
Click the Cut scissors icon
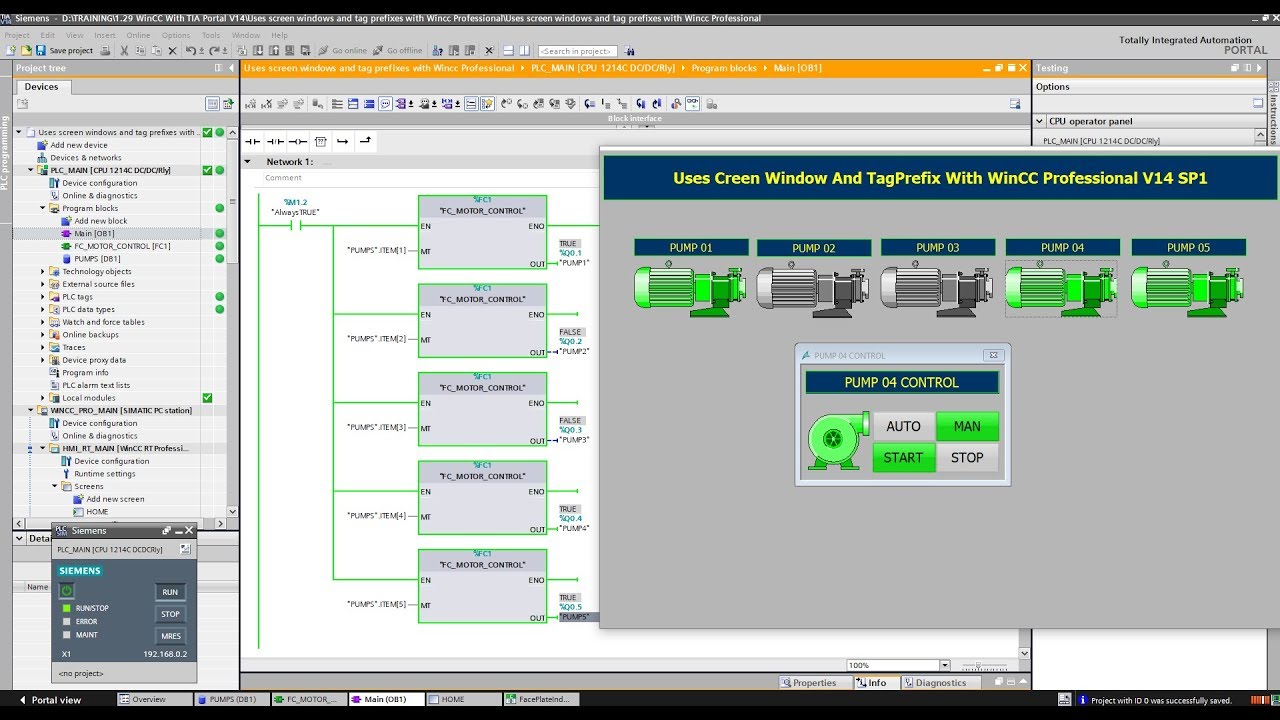pos(124,50)
